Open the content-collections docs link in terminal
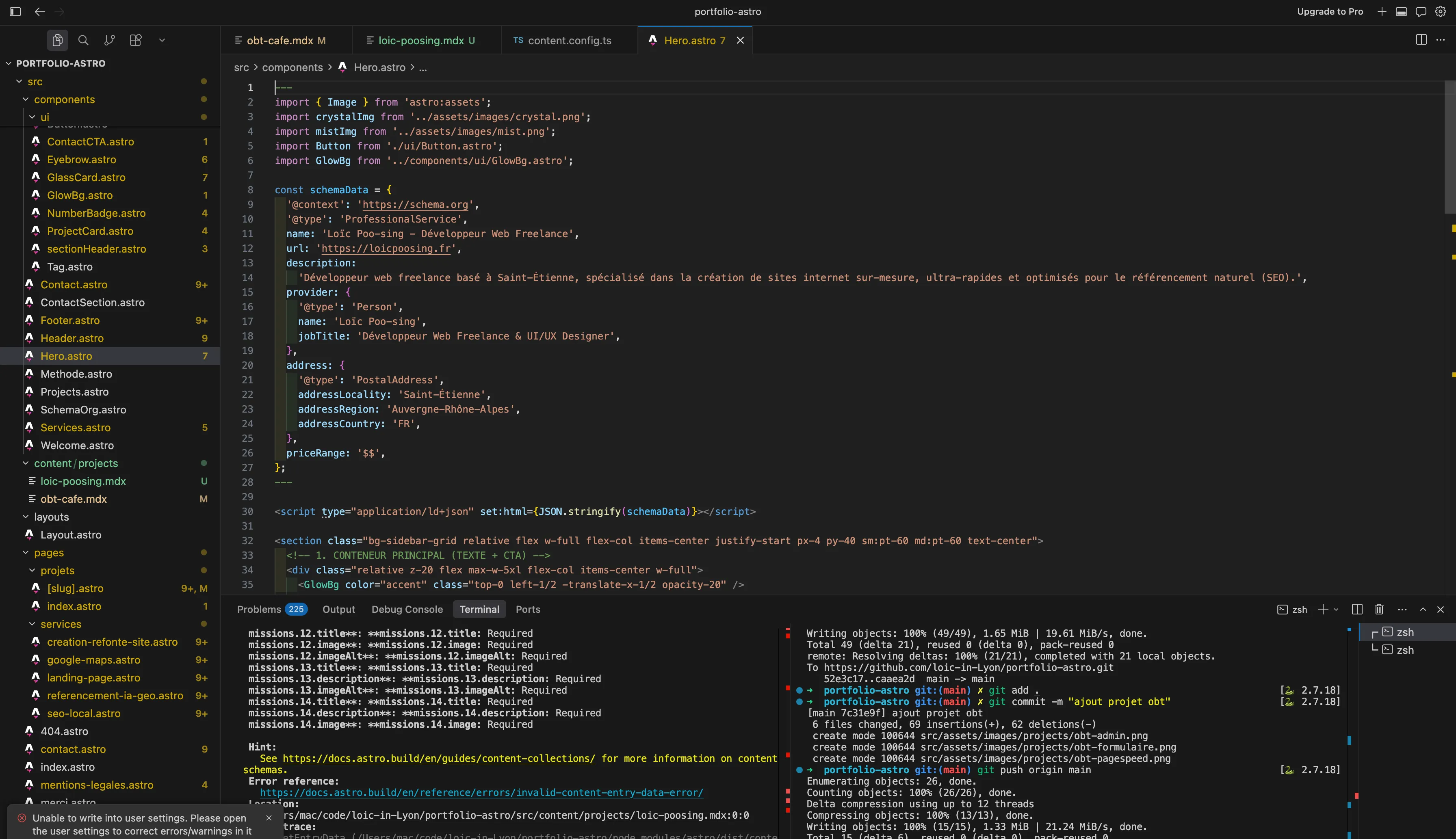This screenshot has width=1456, height=839. (x=439, y=758)
